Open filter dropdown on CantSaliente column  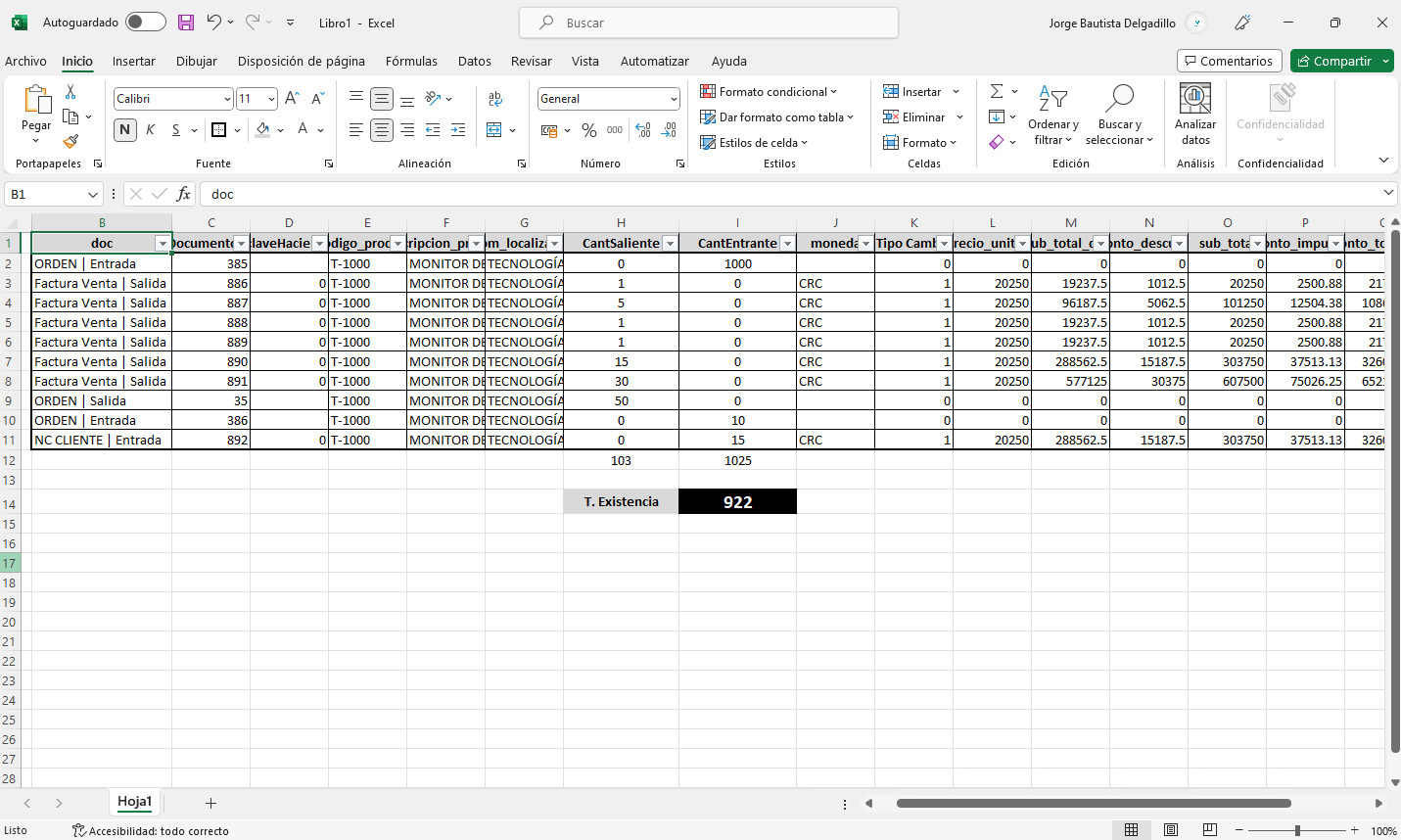click(x=670, y=244)
